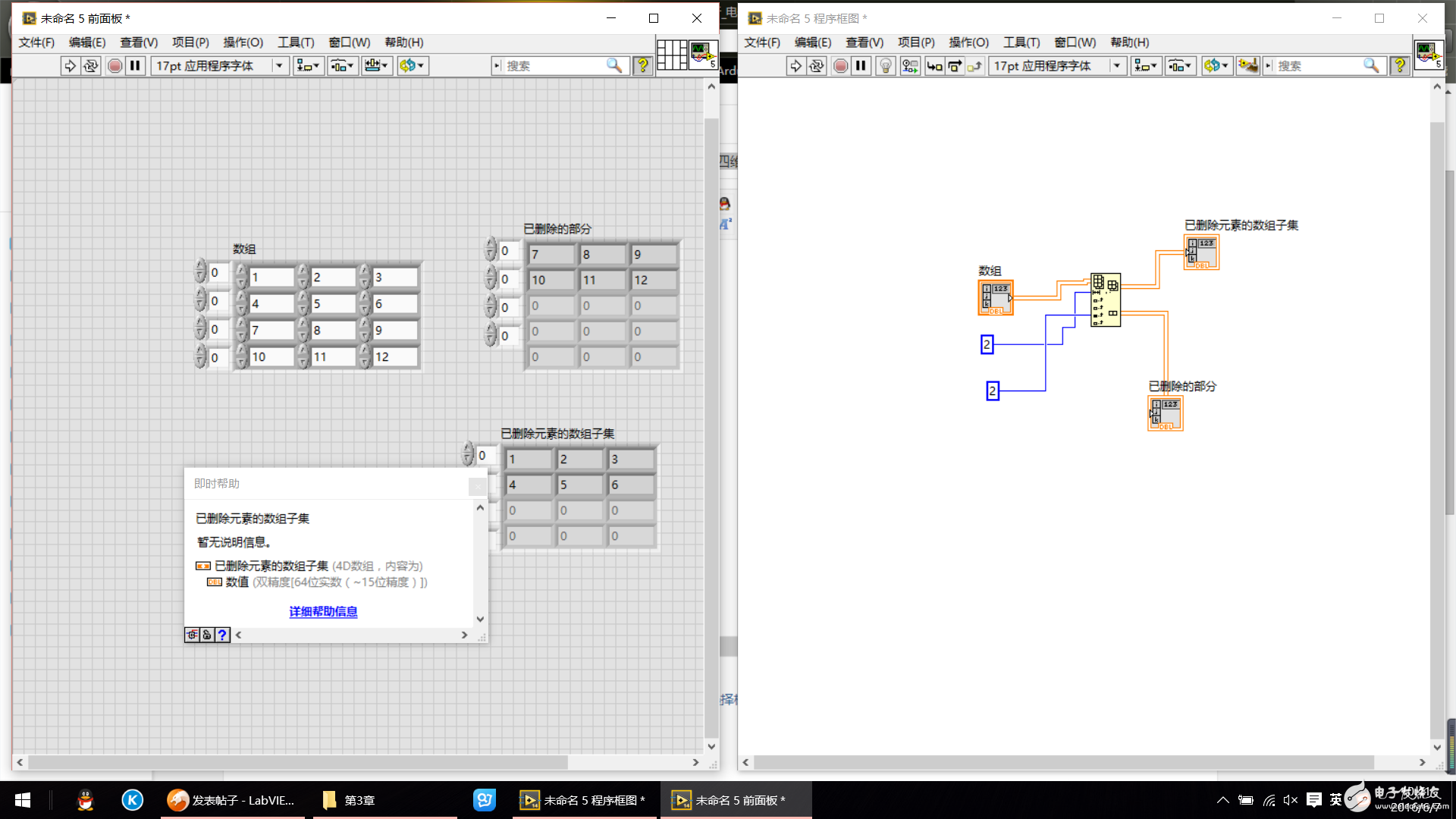Open 项目(P) menu in block diagram

(916, 42)
